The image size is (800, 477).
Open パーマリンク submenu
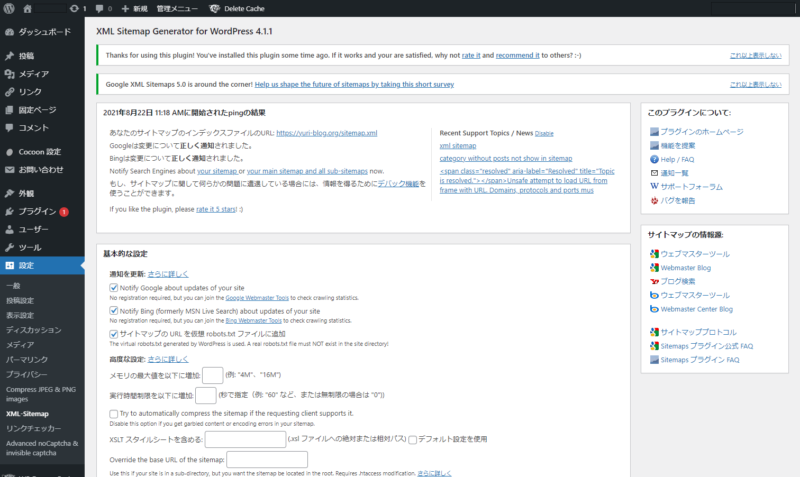(27, 360)
